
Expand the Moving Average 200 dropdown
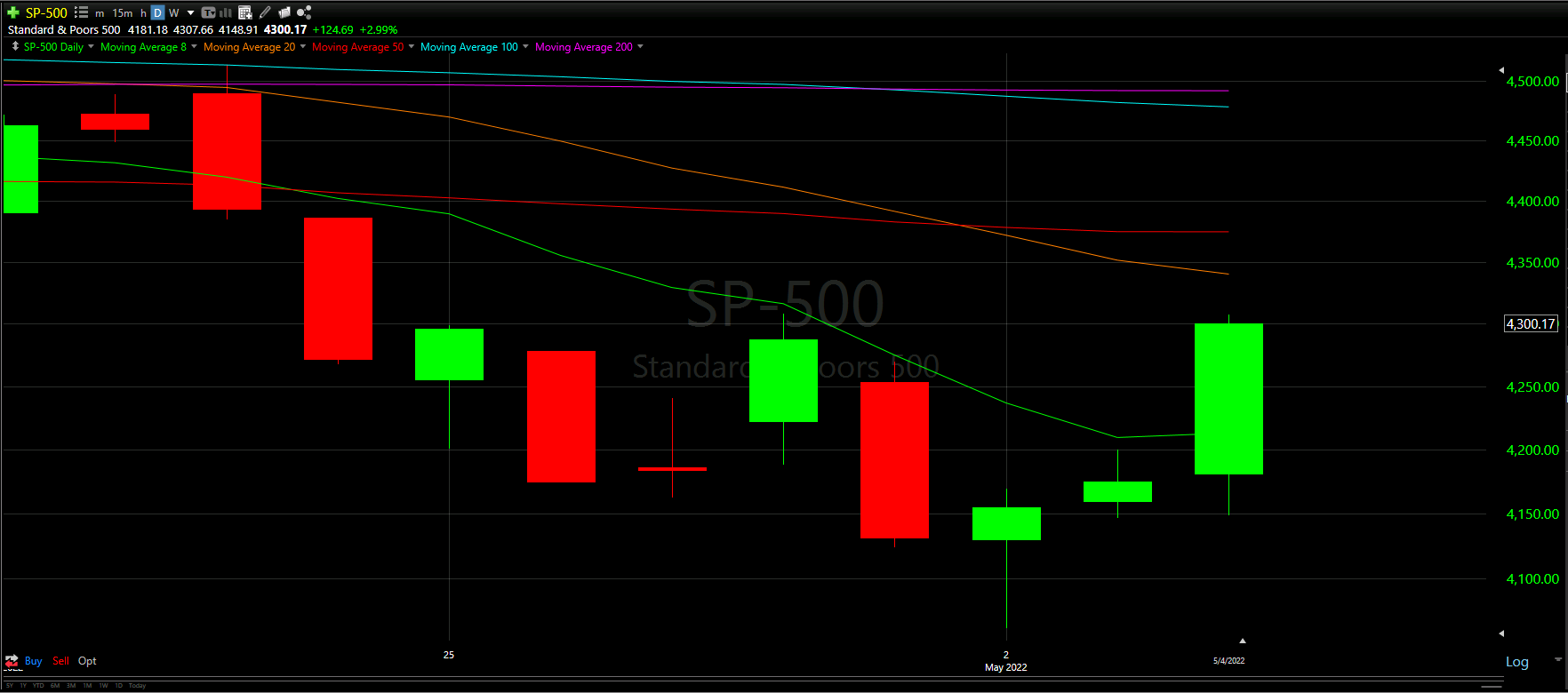pyautogui.click(x=640, y=46)
